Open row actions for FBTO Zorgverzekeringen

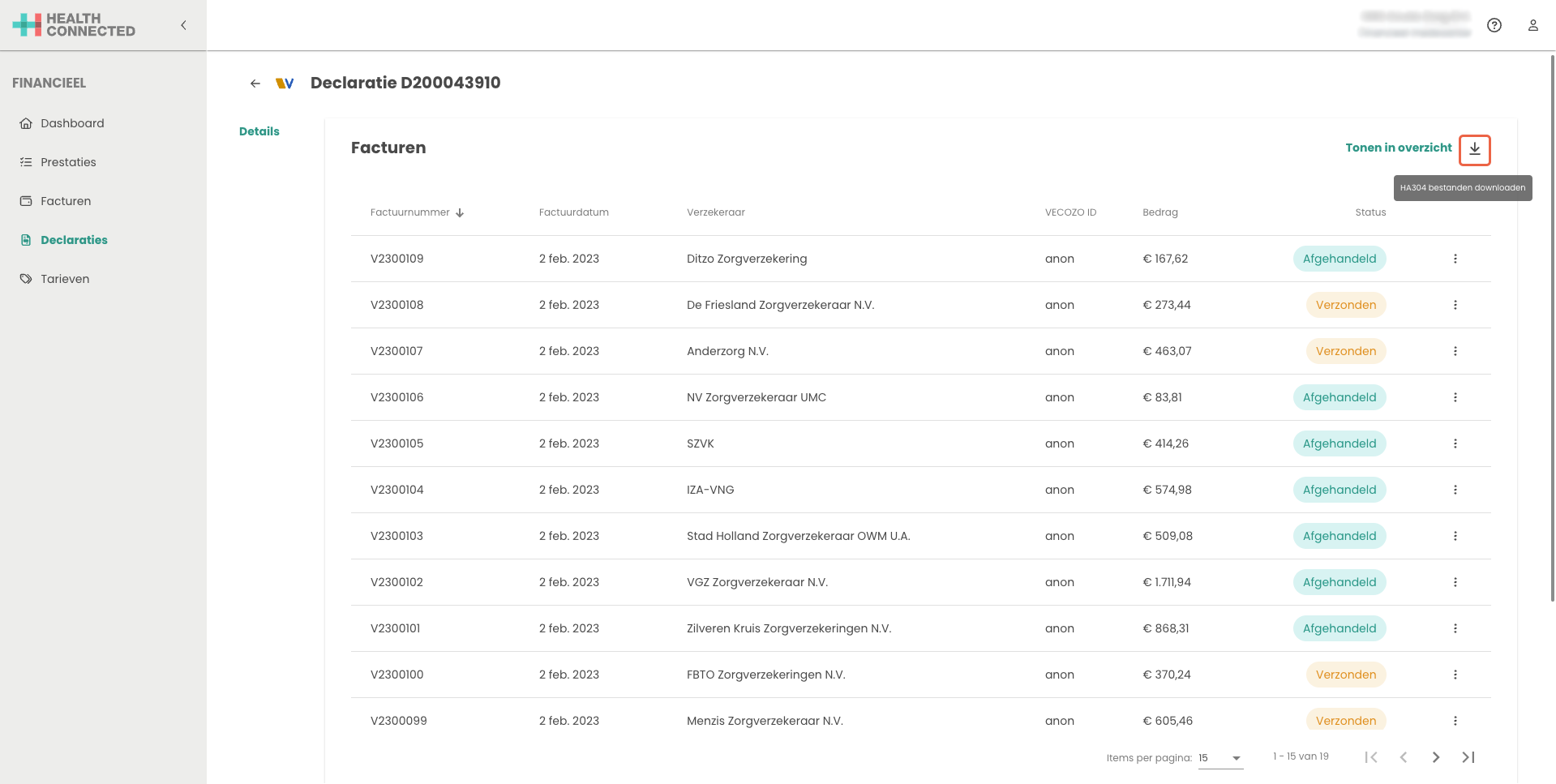click(1455, 675)
